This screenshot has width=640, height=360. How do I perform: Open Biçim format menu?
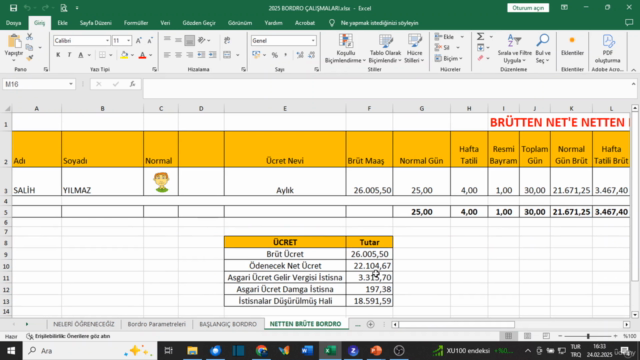pyautogui.click(x=447, y=58)
